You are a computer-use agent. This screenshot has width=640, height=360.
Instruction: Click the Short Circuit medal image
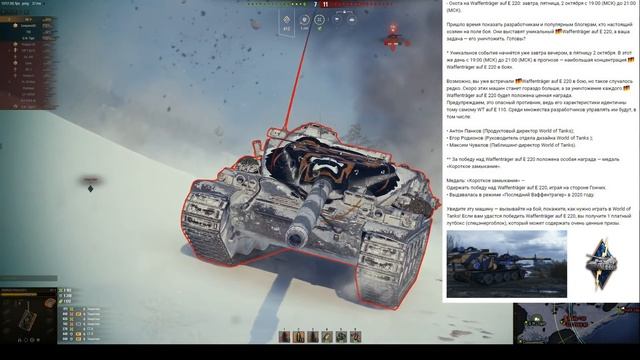click(x=601, y=264)
